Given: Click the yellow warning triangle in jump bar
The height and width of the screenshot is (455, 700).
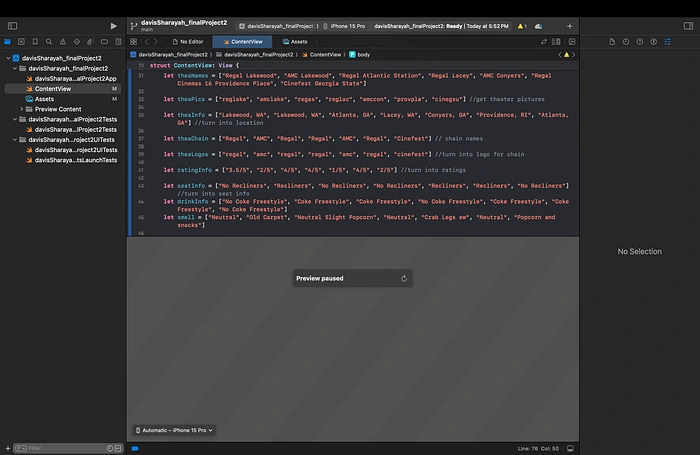Looking at the screenshot, I should [x=567, y=54].
